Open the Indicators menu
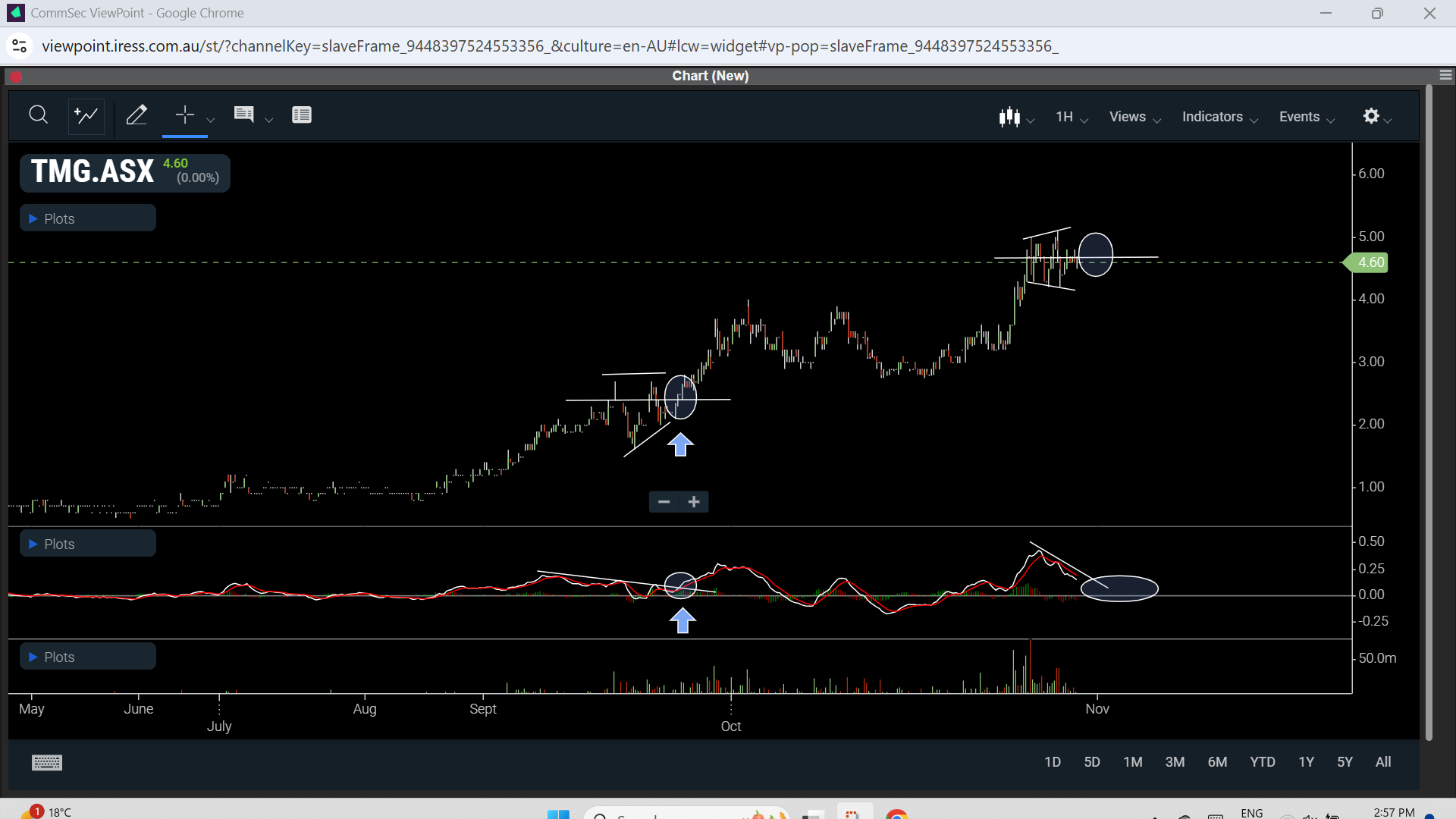This screenshot has width=1456, height=819. click(x=1219, y=117)
